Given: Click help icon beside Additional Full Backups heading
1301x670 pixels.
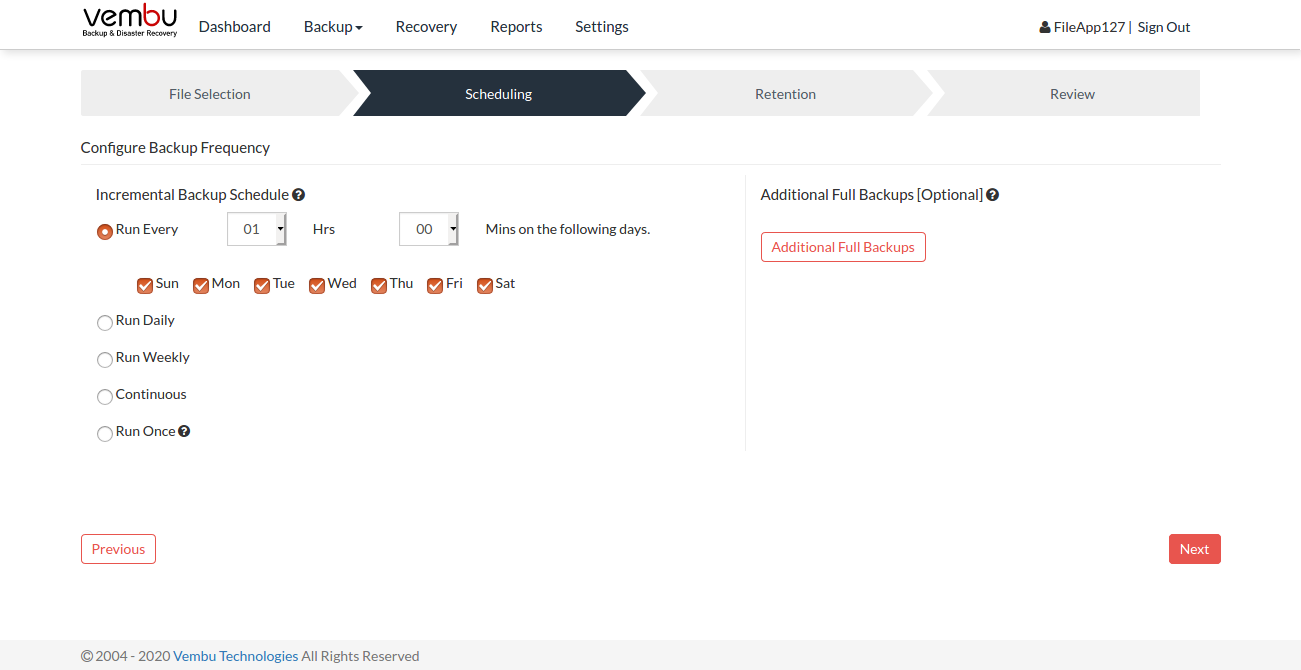Looking at the screenshot, I should (993, 195).
